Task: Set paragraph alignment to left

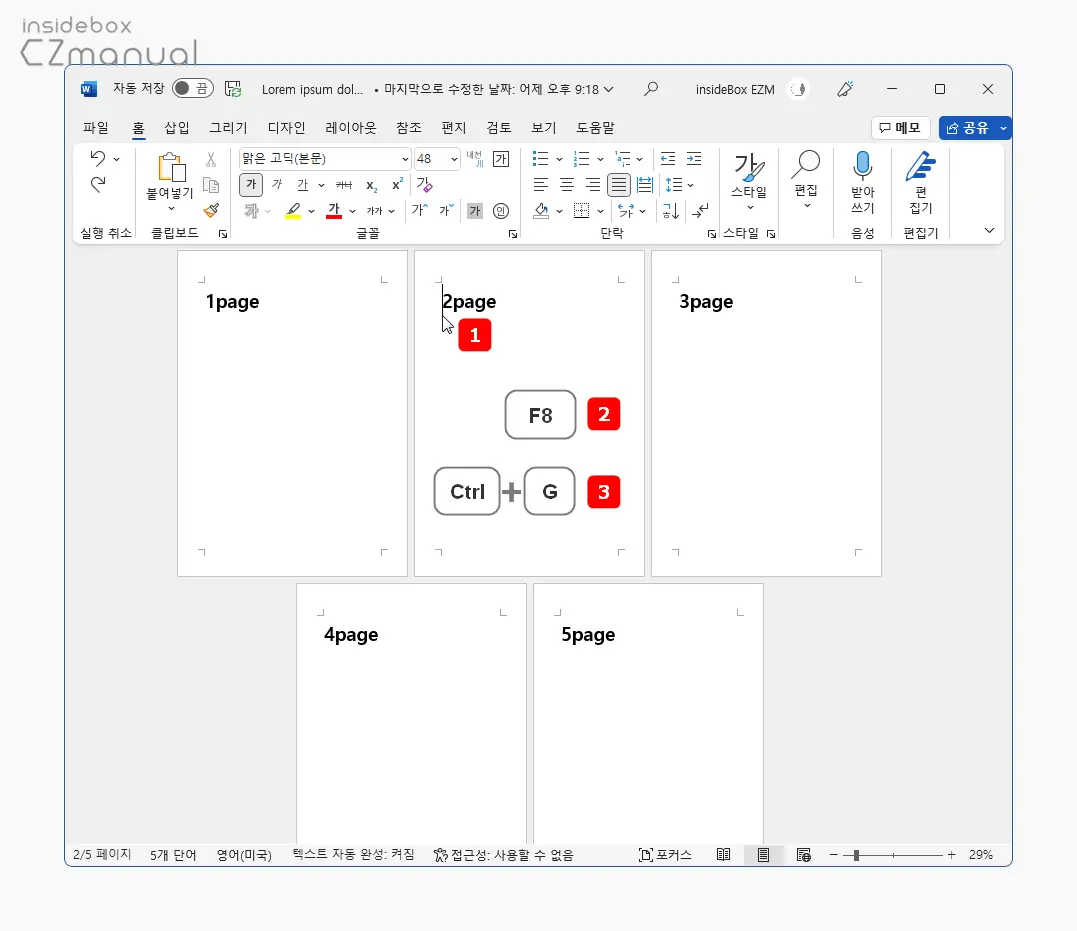Action: (x=541, y=185)
